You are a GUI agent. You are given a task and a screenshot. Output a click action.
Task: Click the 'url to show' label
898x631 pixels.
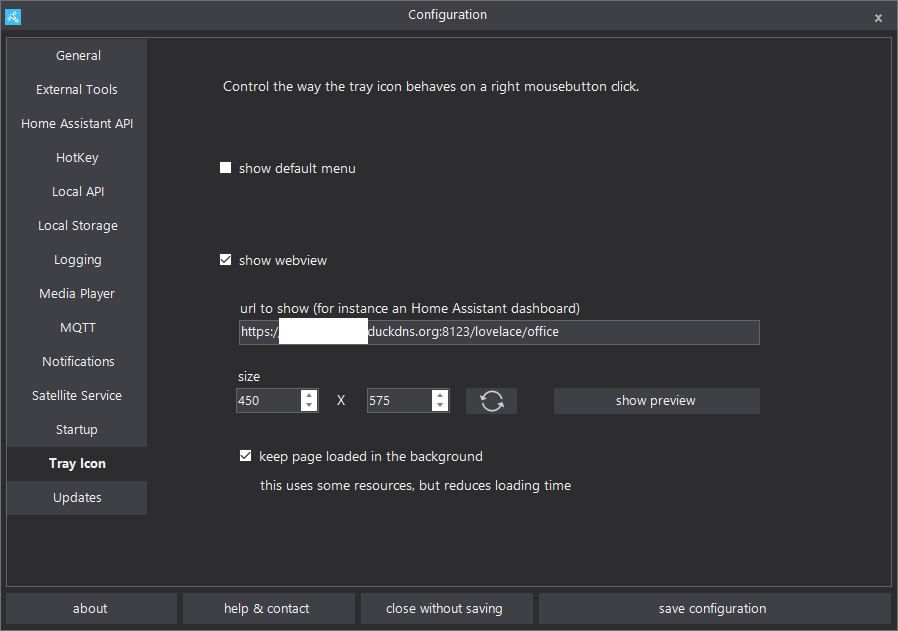410,308
